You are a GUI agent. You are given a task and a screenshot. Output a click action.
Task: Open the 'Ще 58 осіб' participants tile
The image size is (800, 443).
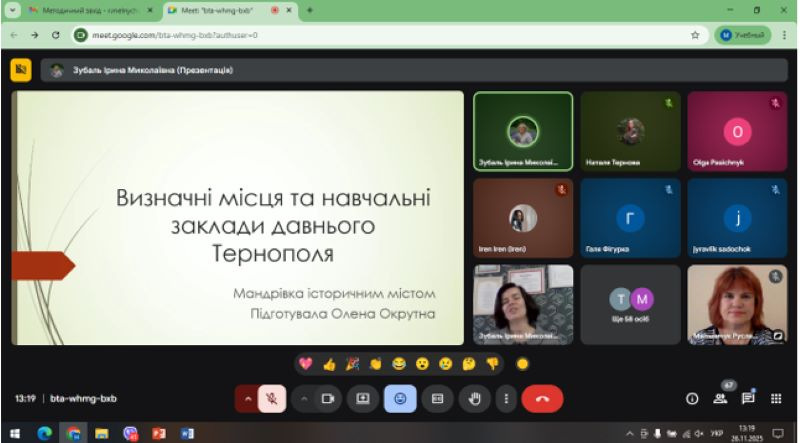pyautogui.click(x=630, y=304)
